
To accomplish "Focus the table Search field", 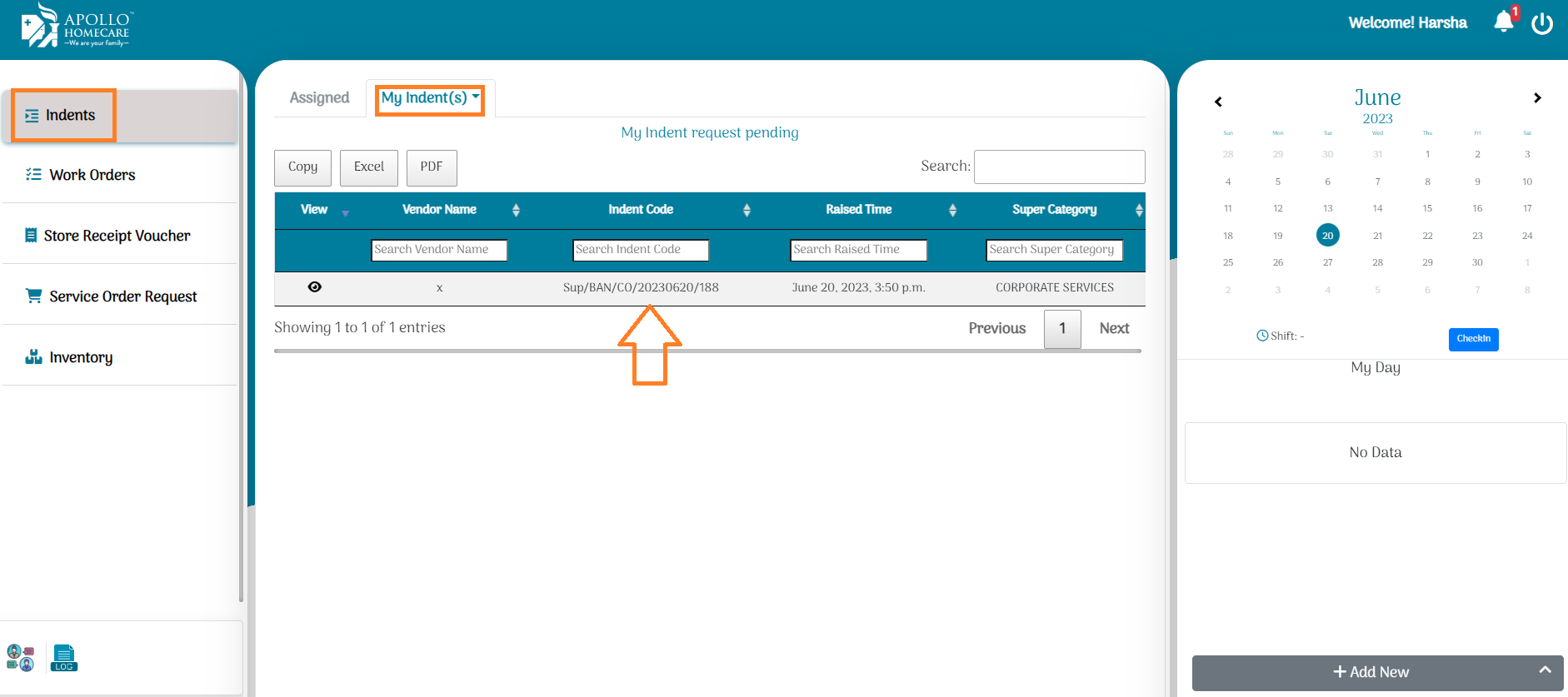I will coord(1059,167).
